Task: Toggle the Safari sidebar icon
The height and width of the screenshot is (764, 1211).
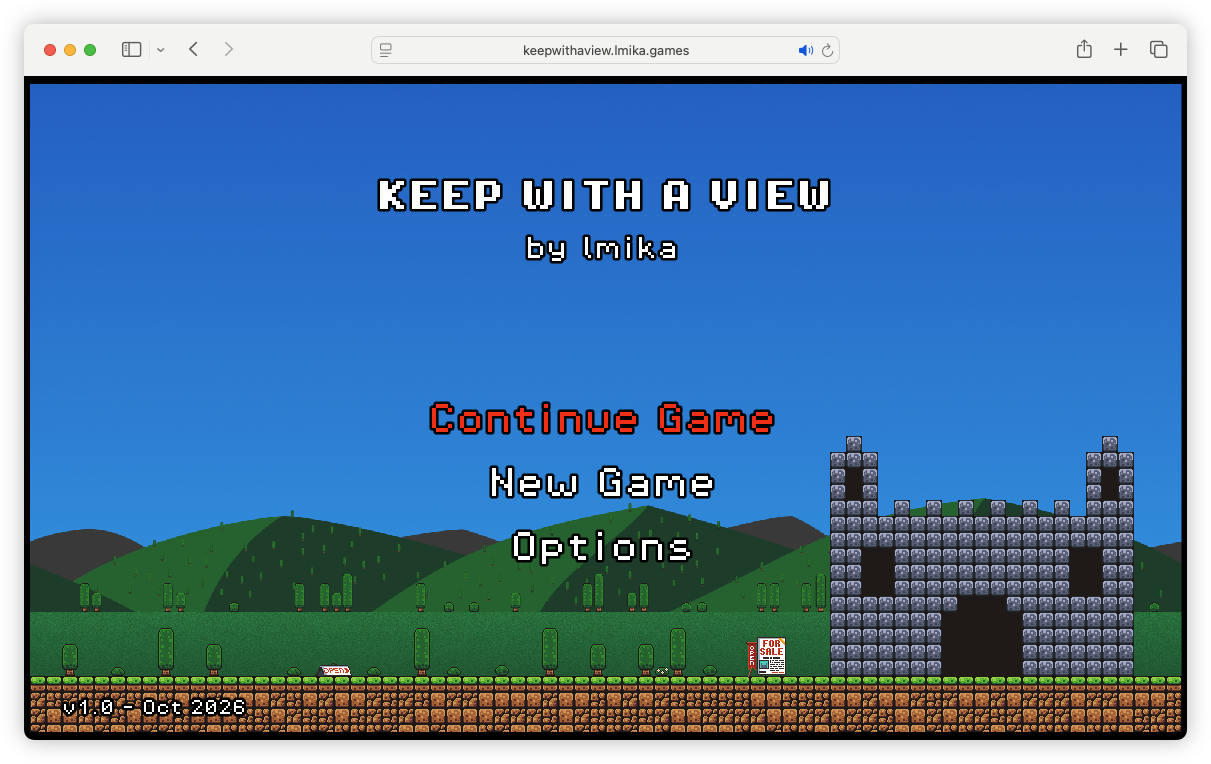Action: tap(131, 50)
